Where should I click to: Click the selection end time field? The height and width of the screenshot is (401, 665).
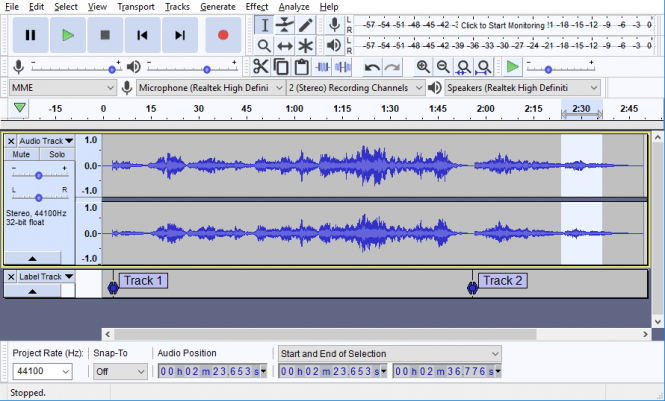coord(447,372)
